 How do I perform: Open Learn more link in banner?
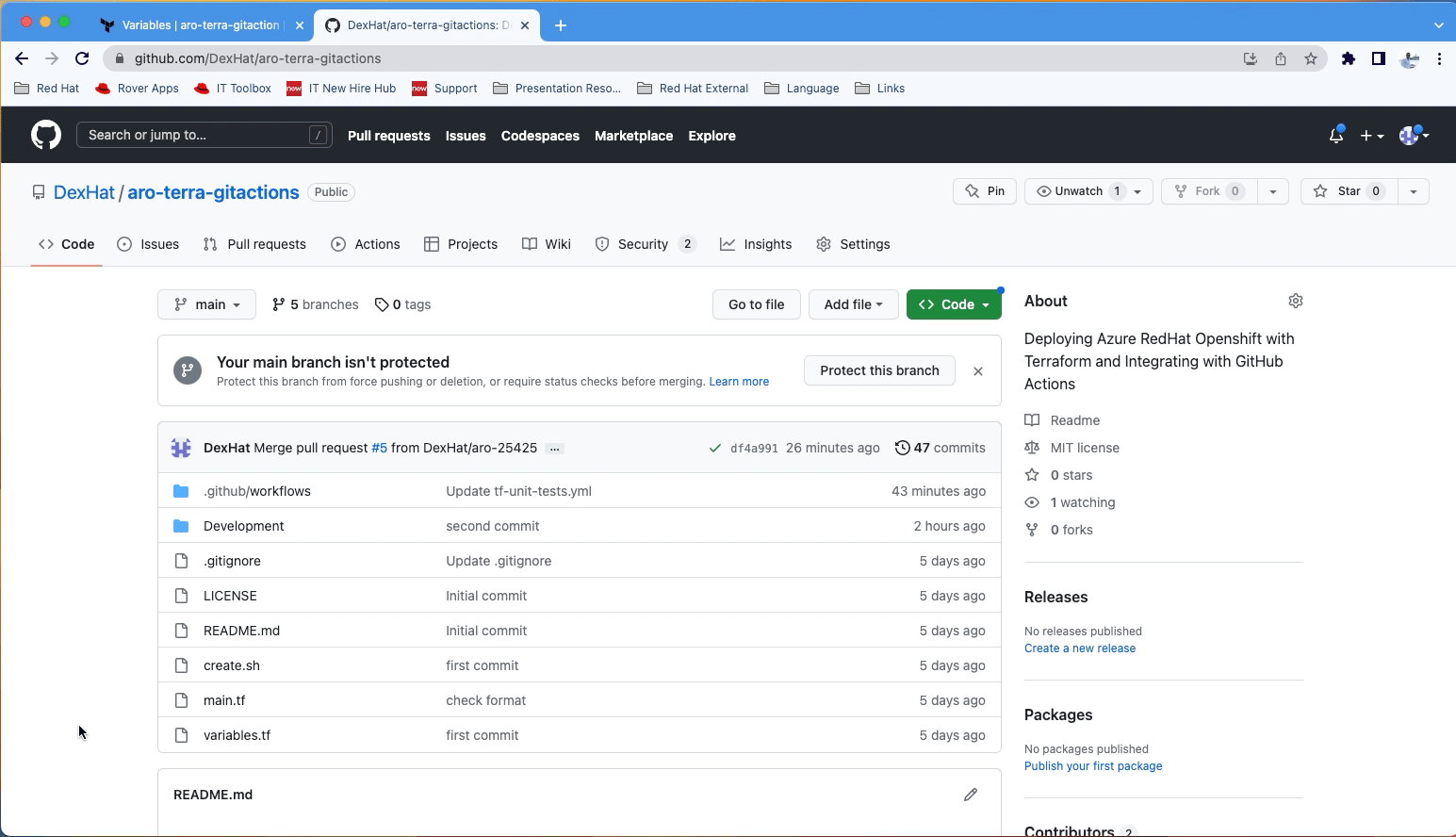[739, 382]
